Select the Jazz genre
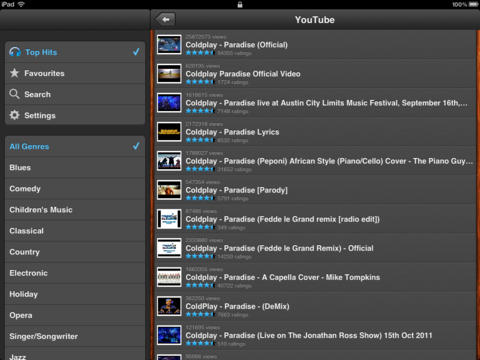Viewport: 480px width, 360px height. [75, 354]
